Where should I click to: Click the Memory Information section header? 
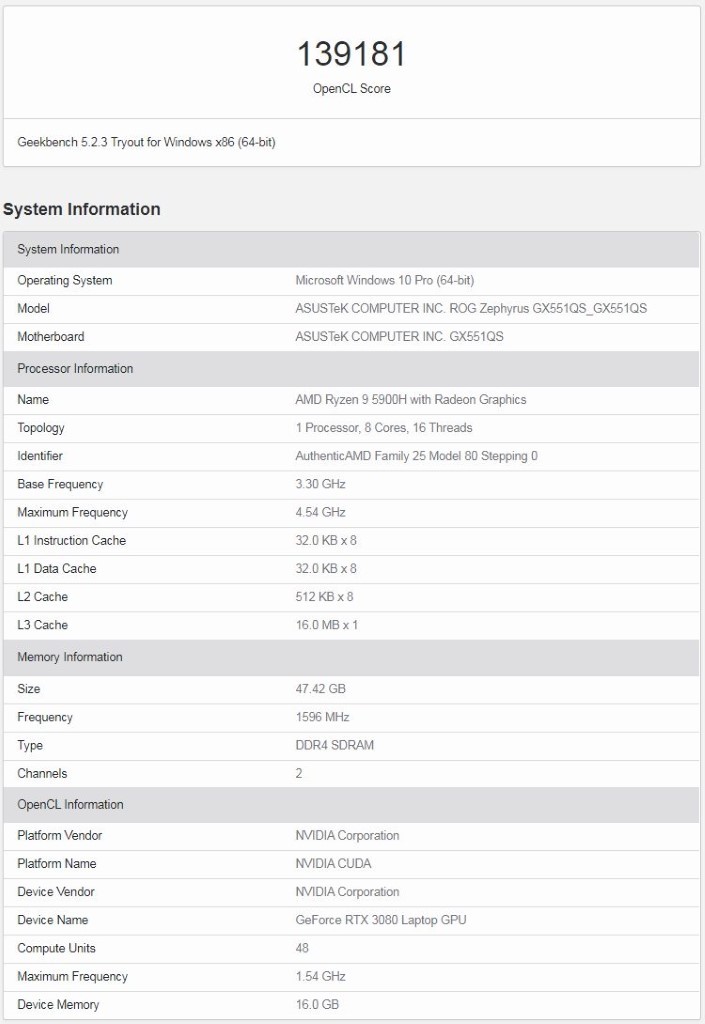pos(70,657)
